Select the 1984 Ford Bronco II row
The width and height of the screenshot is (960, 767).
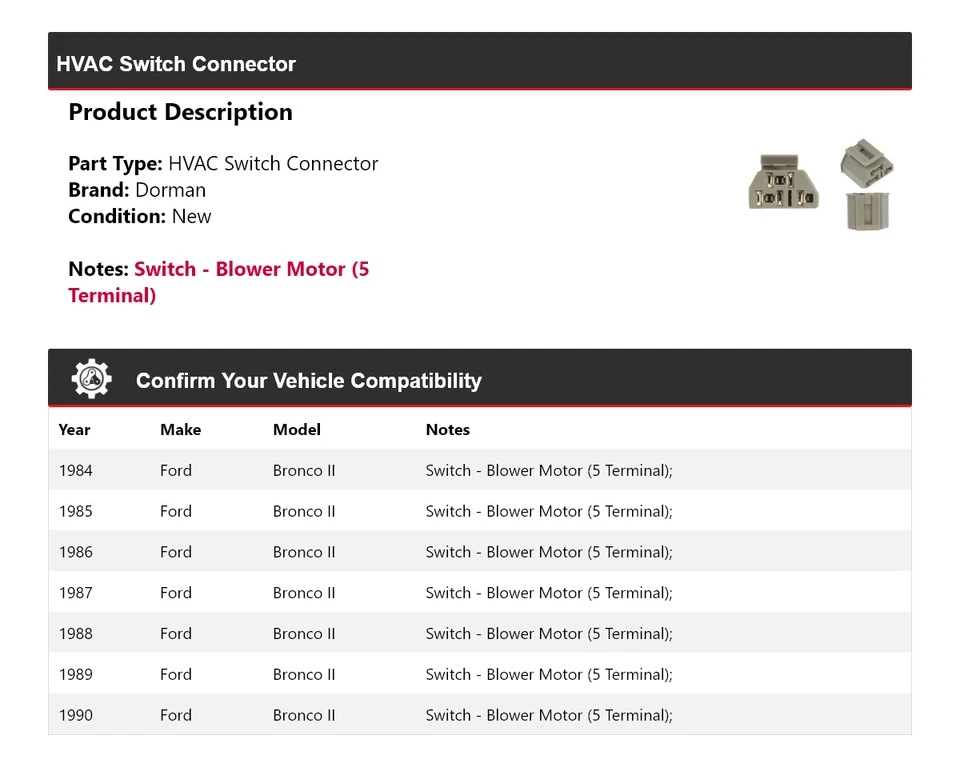click(479, 470)
